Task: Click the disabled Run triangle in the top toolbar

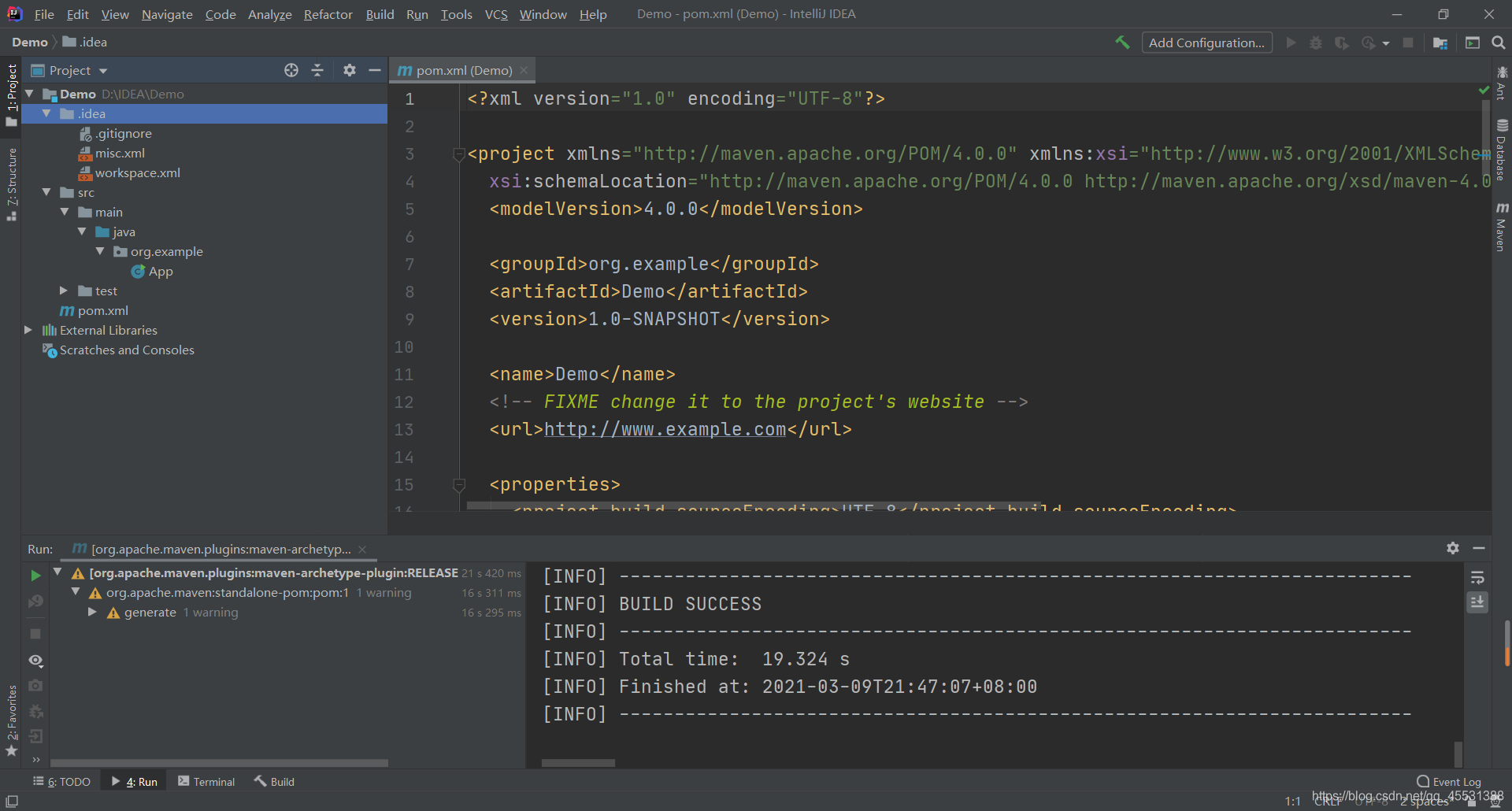Action: point(1291,43)
